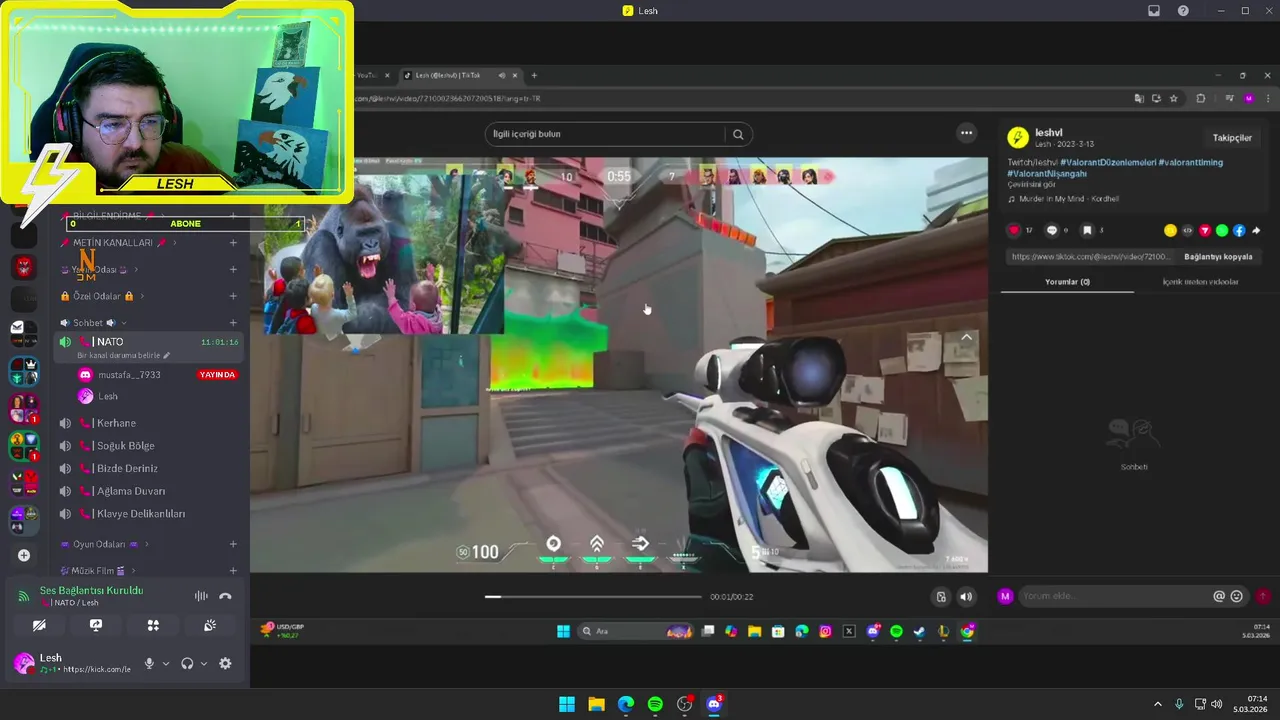Open the share arrow for more options
This screenshot has width=1280, height=720.
(1256, 230)
